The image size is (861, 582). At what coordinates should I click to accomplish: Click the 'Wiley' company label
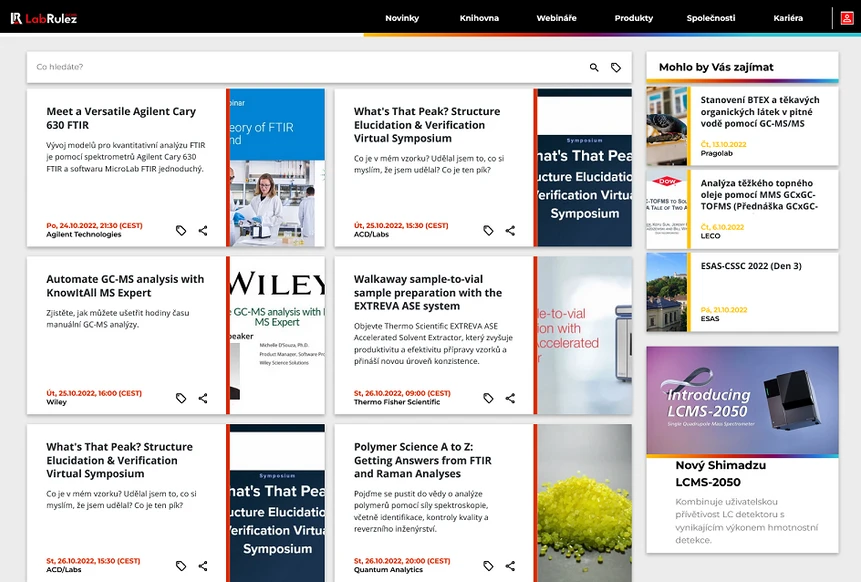(x=57, y=402)
